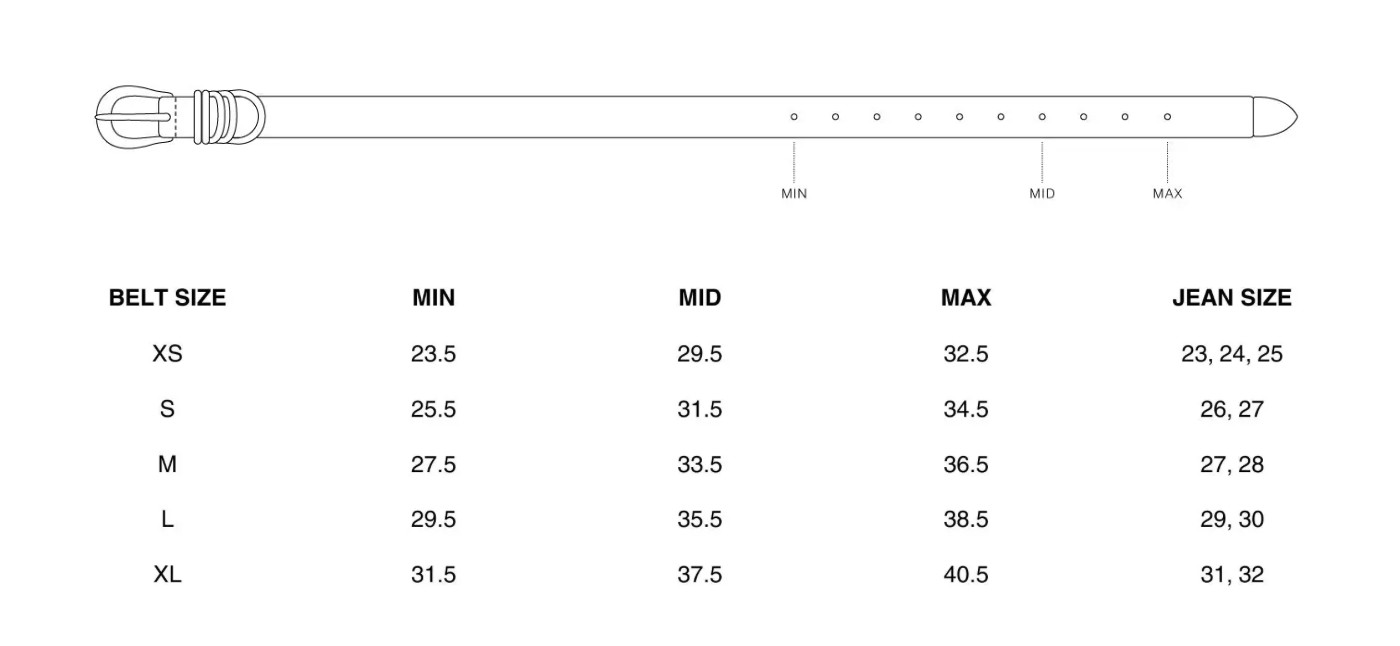
Task: Click the belt buckle illustration
Action: point(135,116)
